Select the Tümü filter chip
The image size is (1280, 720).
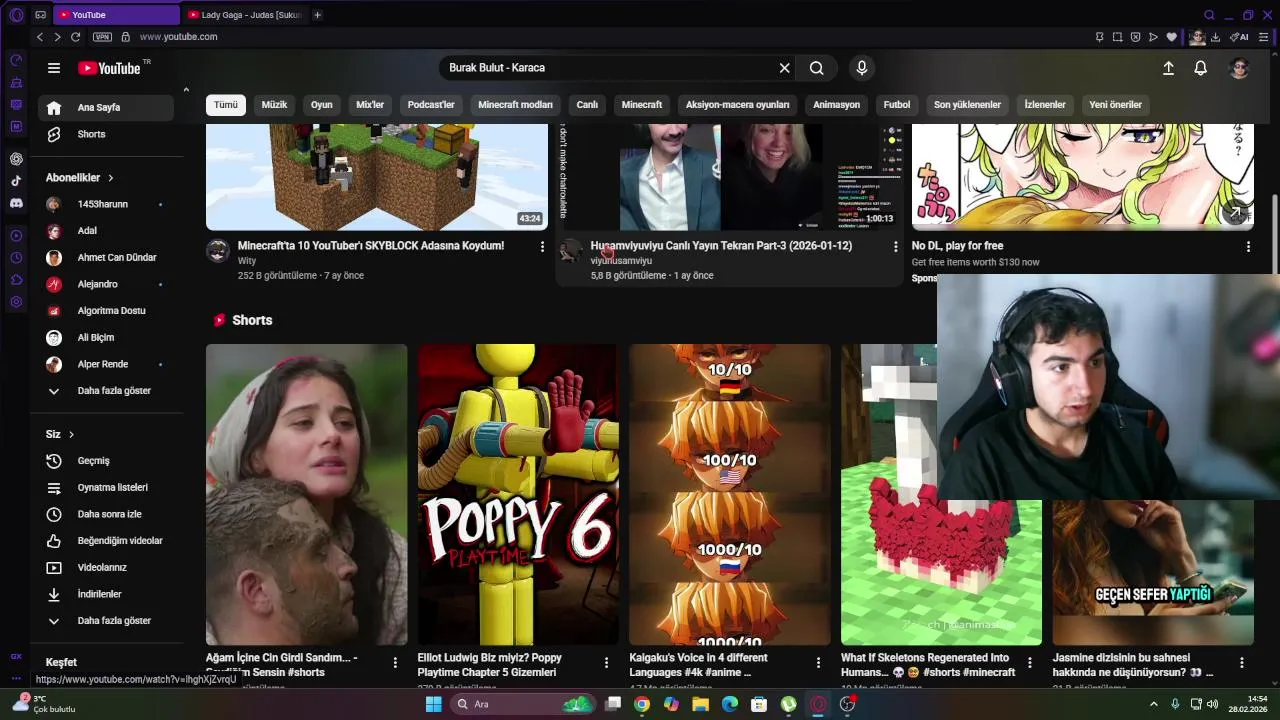pos(226,105)
